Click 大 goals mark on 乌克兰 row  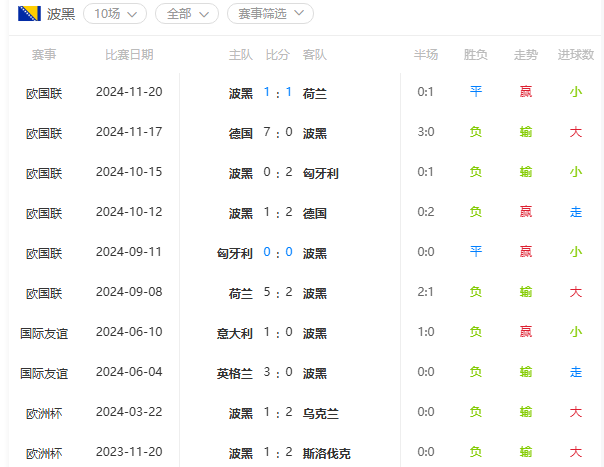575,412
